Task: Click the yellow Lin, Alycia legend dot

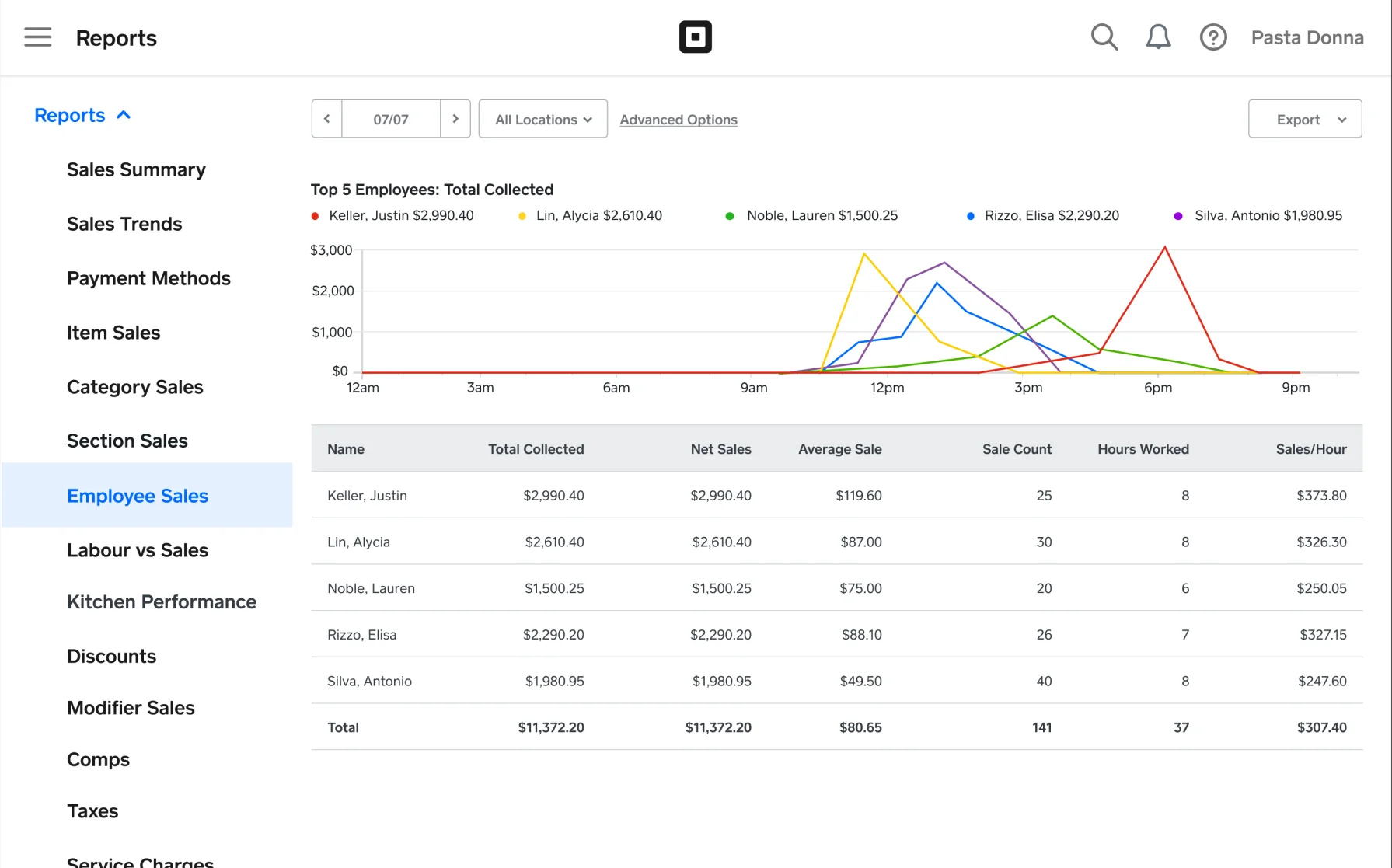Action: point(522,216)
